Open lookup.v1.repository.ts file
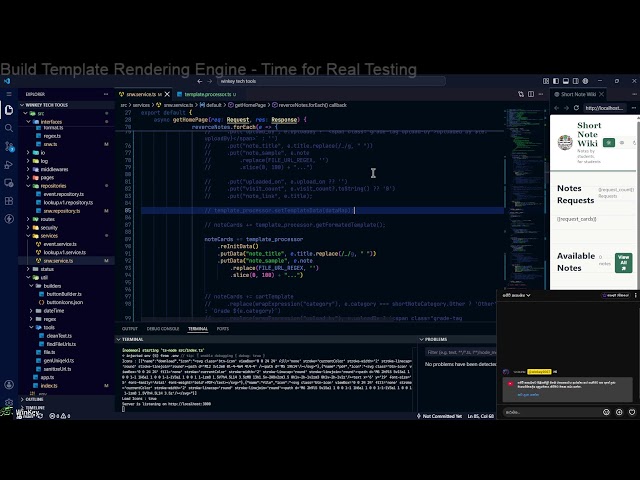Viewport: 640px width, 480px height. point(68,202)
